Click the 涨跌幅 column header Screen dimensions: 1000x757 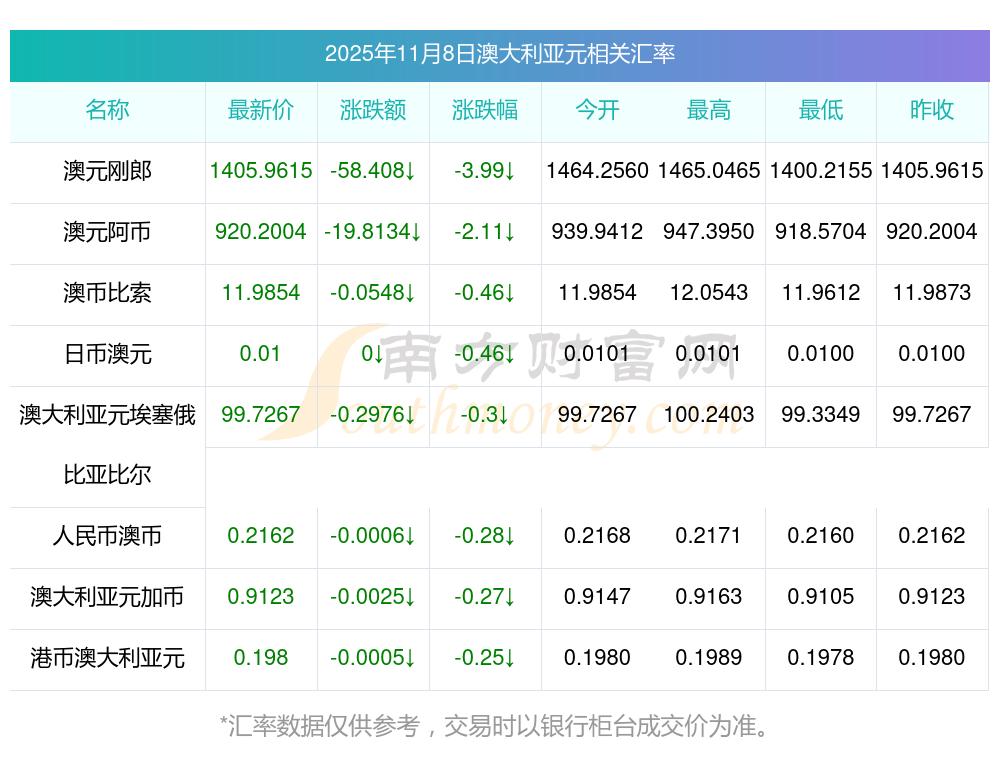coord(485,110)
